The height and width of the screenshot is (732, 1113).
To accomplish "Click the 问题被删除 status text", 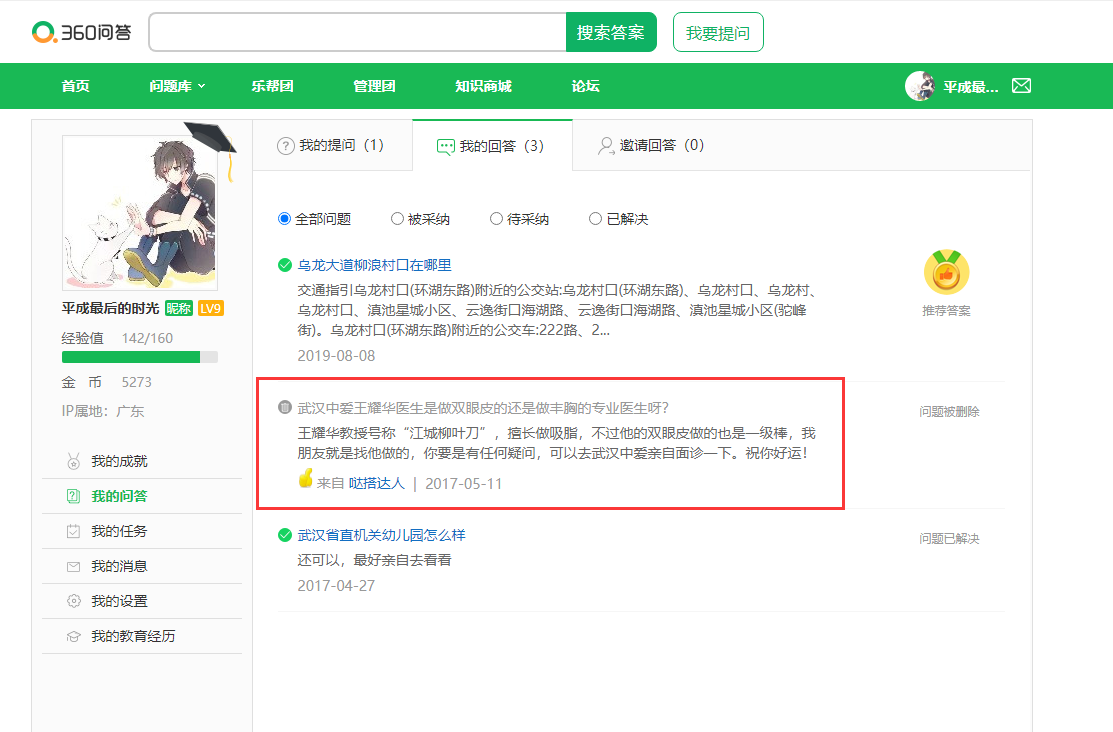I will [x=949, y=412].
